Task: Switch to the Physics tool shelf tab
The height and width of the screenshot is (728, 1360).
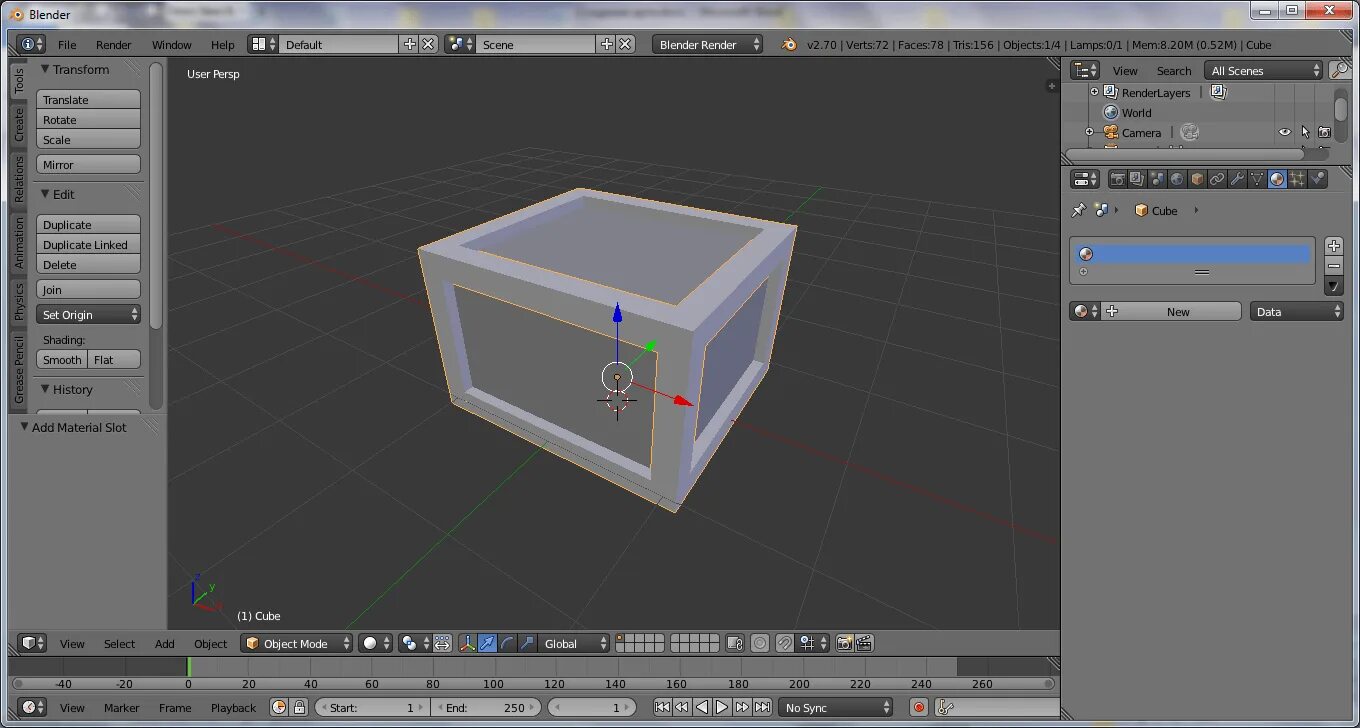Action: pyautogui.click(x=18, y=301)
